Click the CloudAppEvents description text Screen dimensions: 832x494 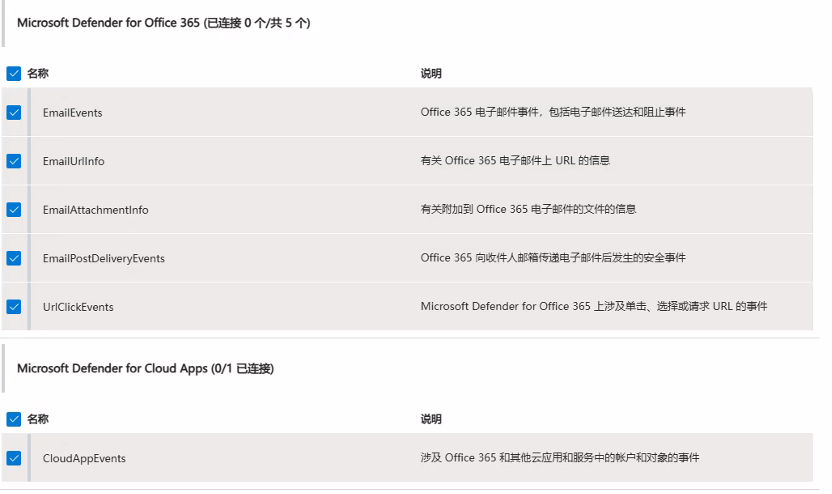coord(560,457)
